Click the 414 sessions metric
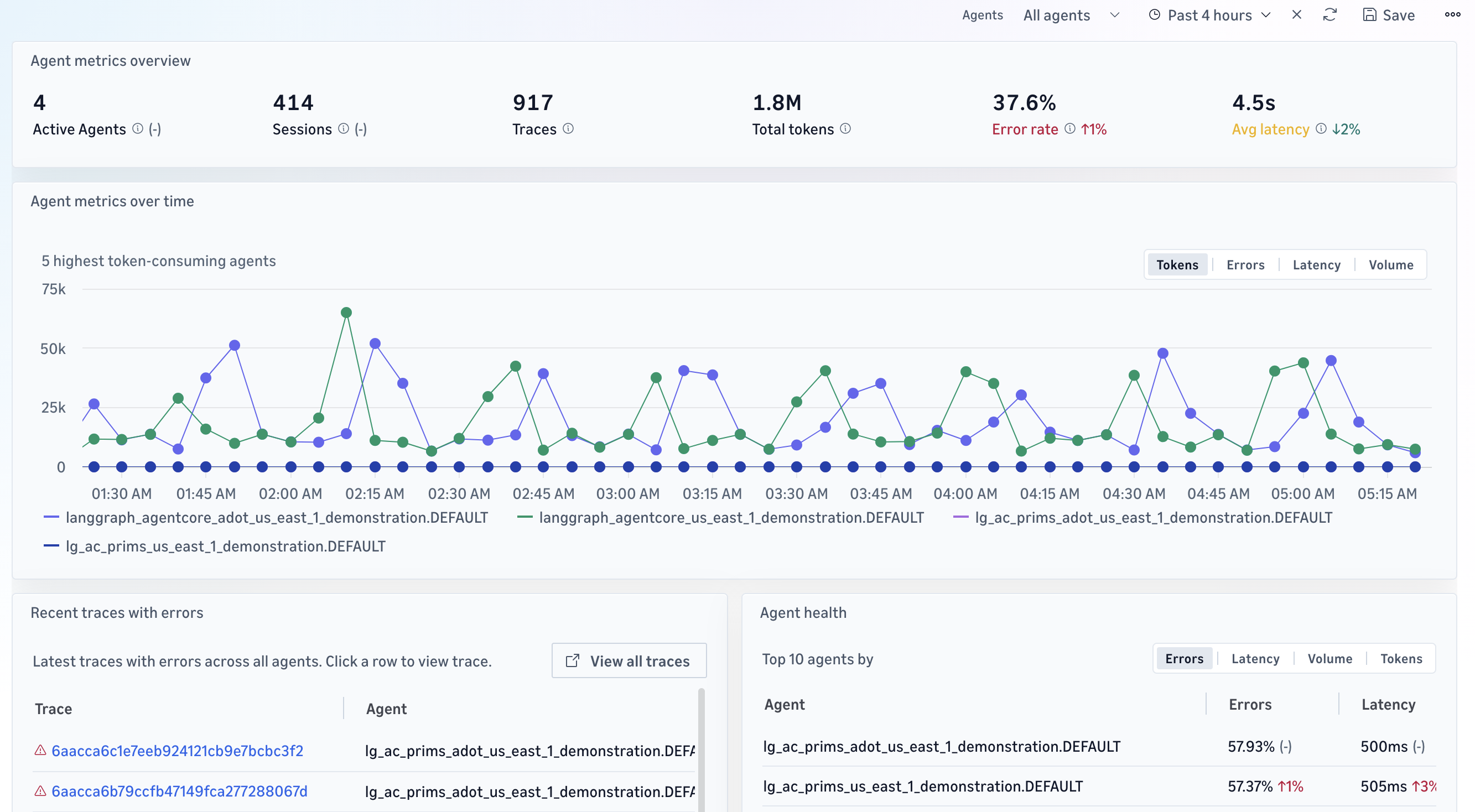 pos(293,103)
